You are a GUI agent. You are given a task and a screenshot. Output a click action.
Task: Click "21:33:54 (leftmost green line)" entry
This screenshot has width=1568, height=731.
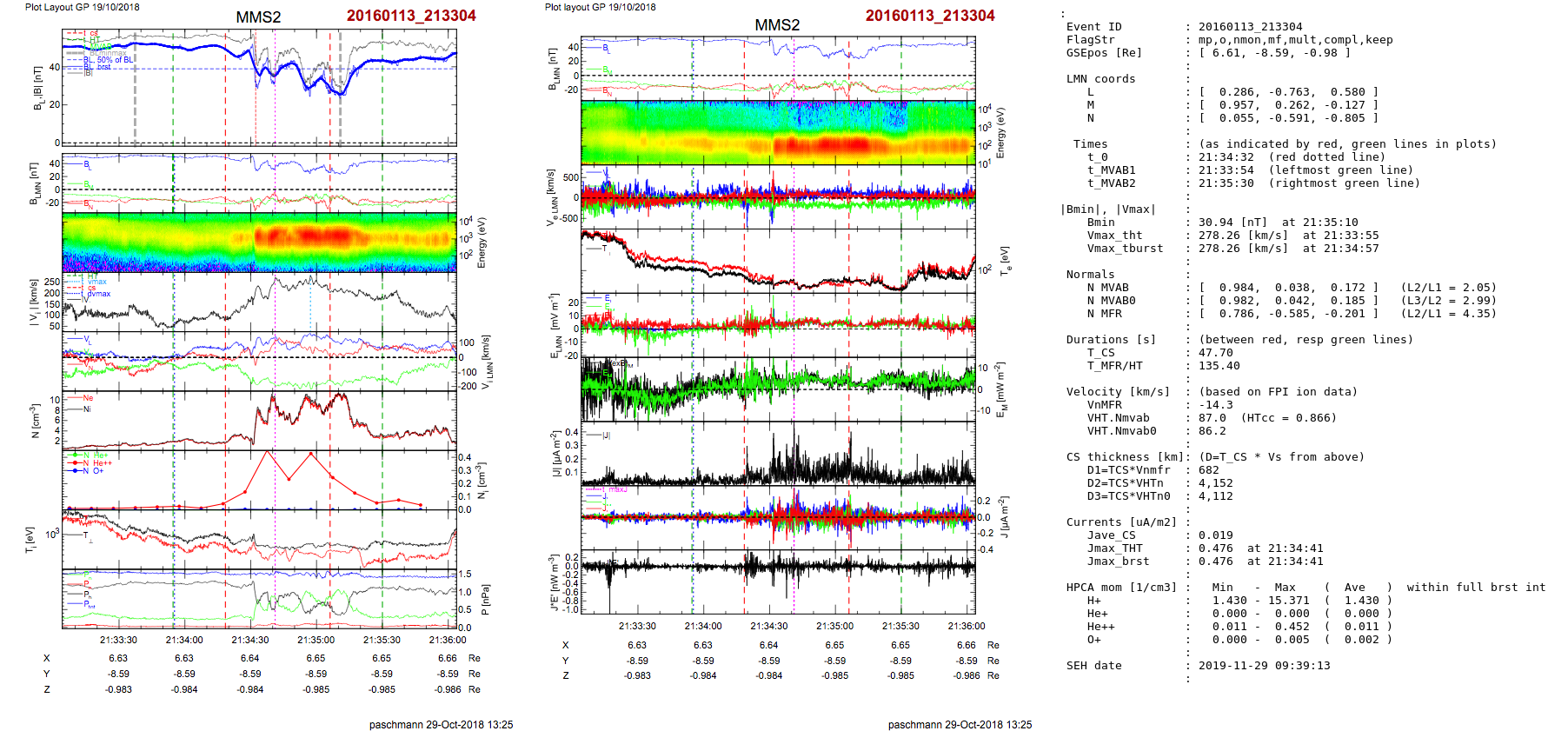tap(1306, 170)
